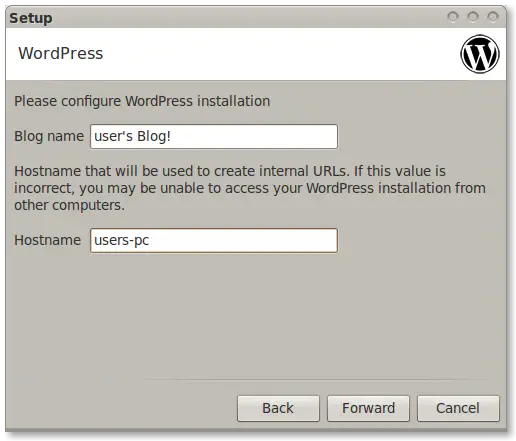Click the middle window control button in title bar
516x441 pixels.
pyautogui.click(x=473, y=16)
